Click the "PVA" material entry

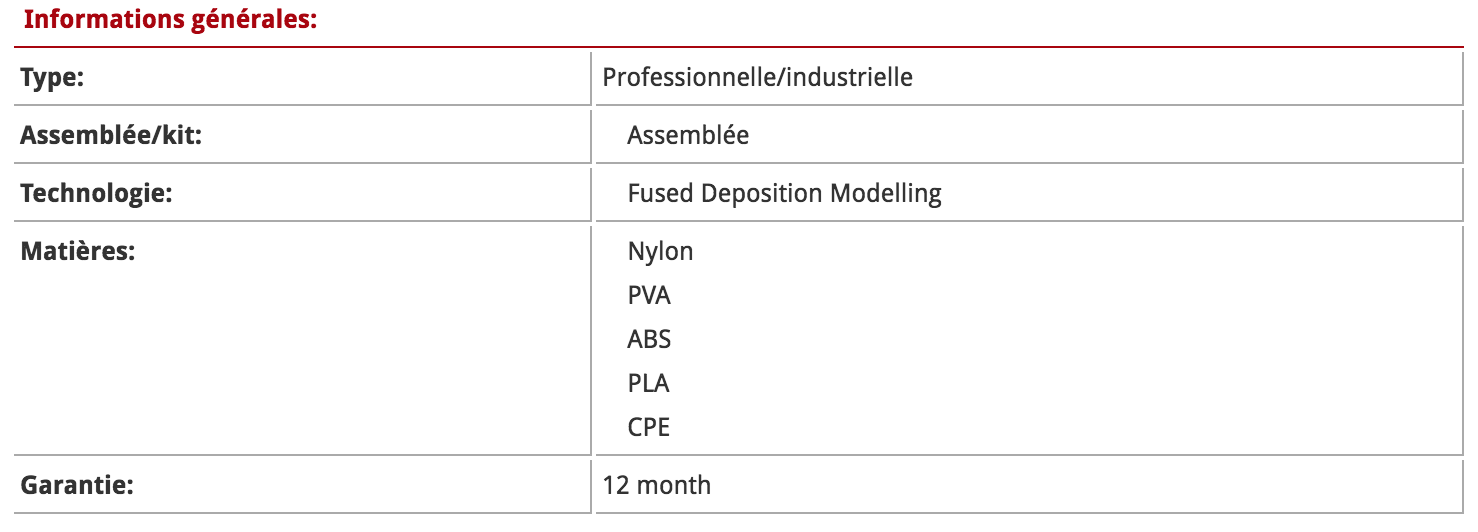(649, 296)
